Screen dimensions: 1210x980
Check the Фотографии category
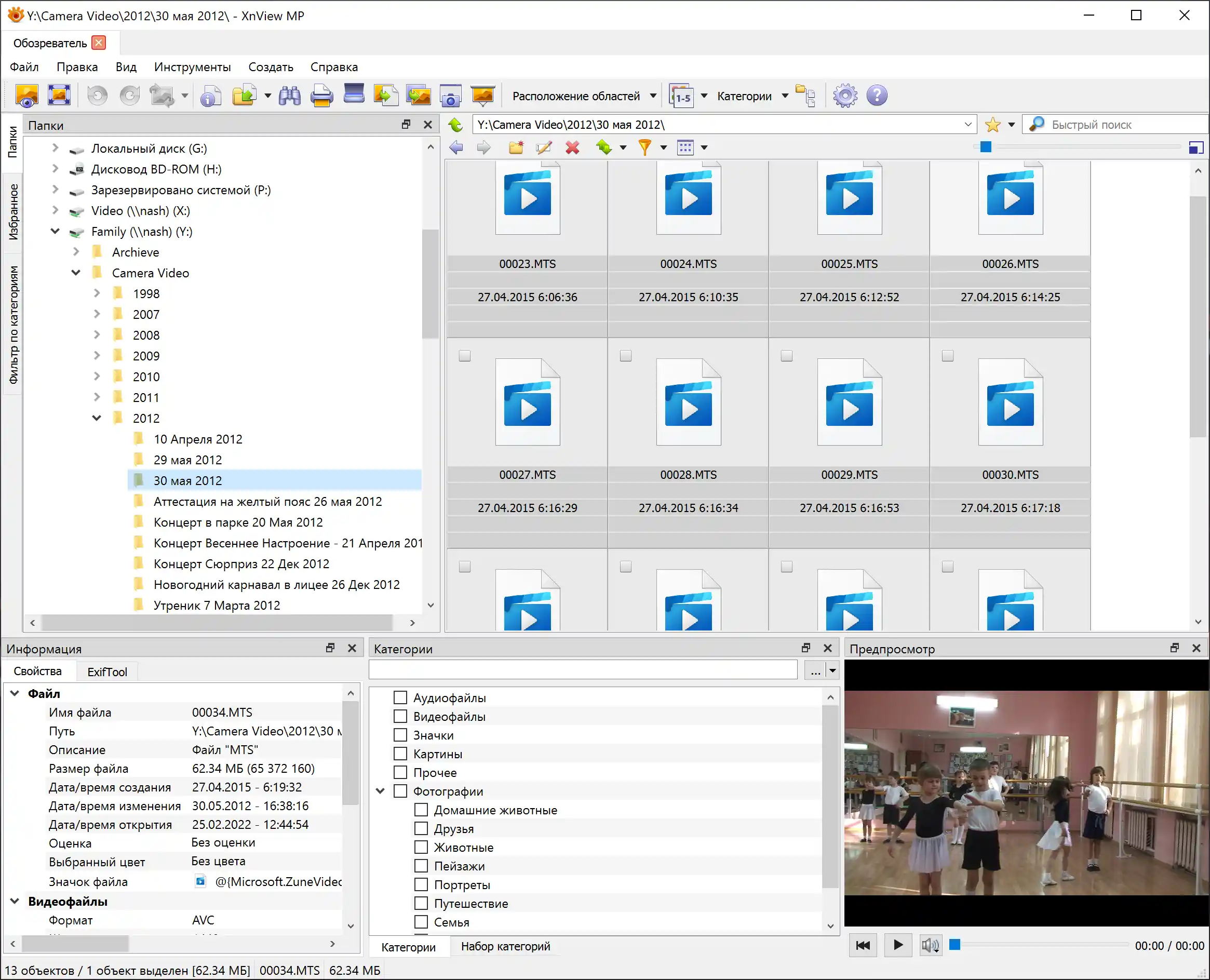[x=400, y=791]
